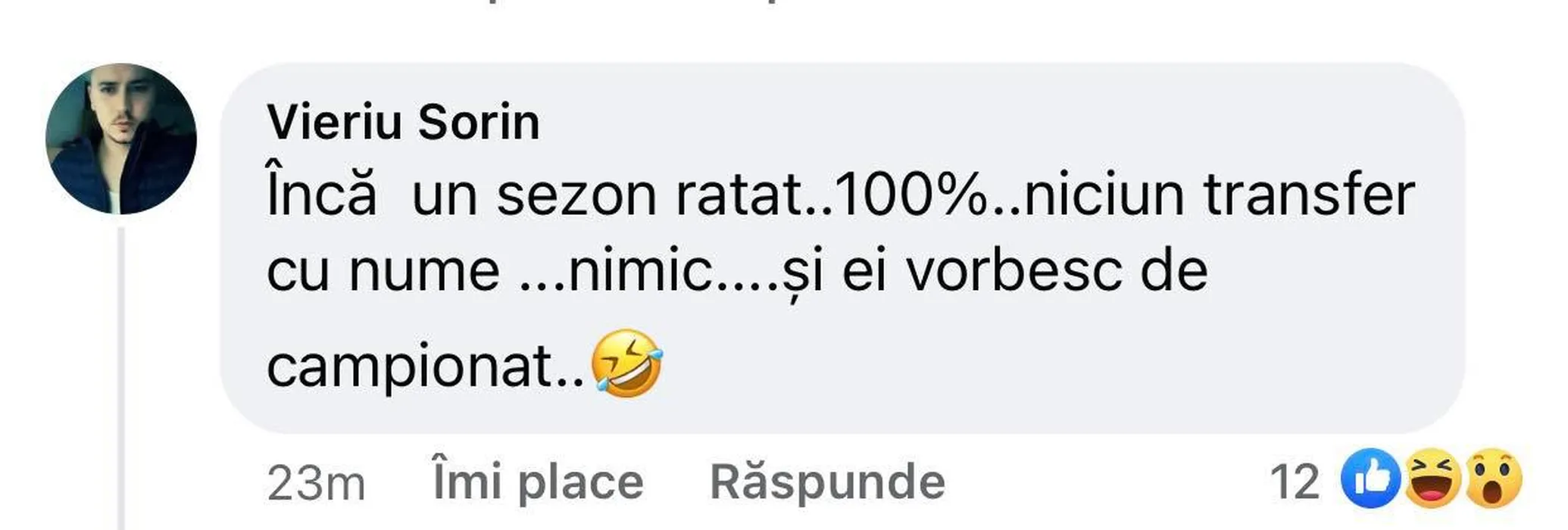Click the laughing Haha reaction icon
1568x530 pixels.
(1432, 479)
